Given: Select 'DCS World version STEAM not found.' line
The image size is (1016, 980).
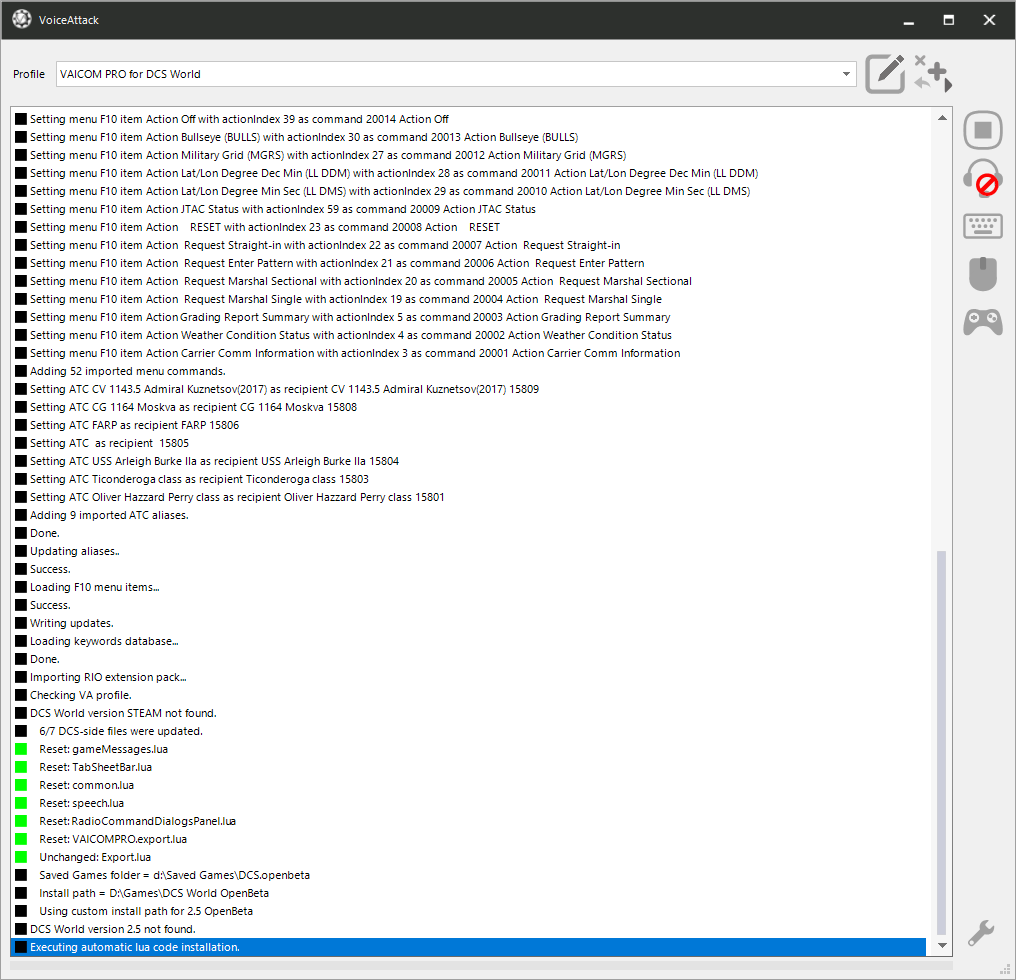Looking at the screenshot, I should (x=468, y=713).
